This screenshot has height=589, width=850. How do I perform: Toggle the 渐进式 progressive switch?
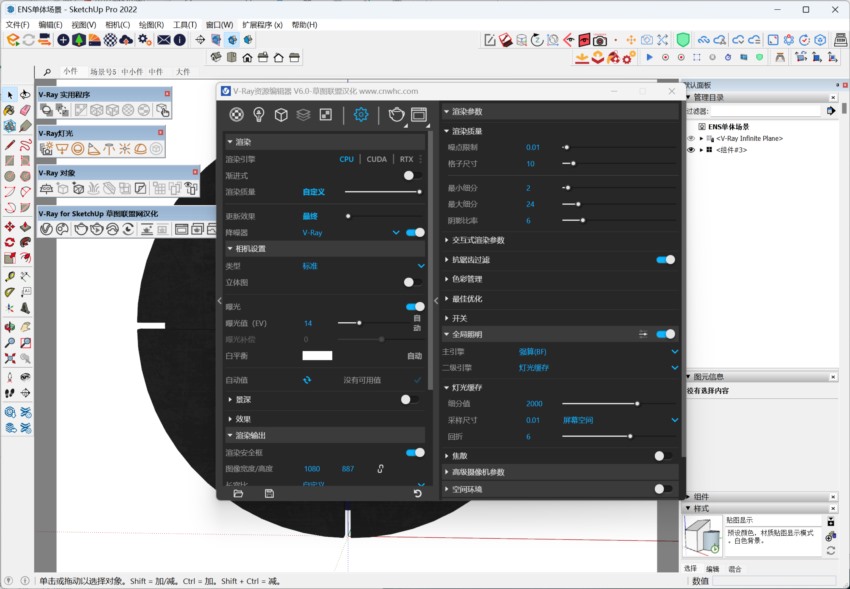point(413,175)
